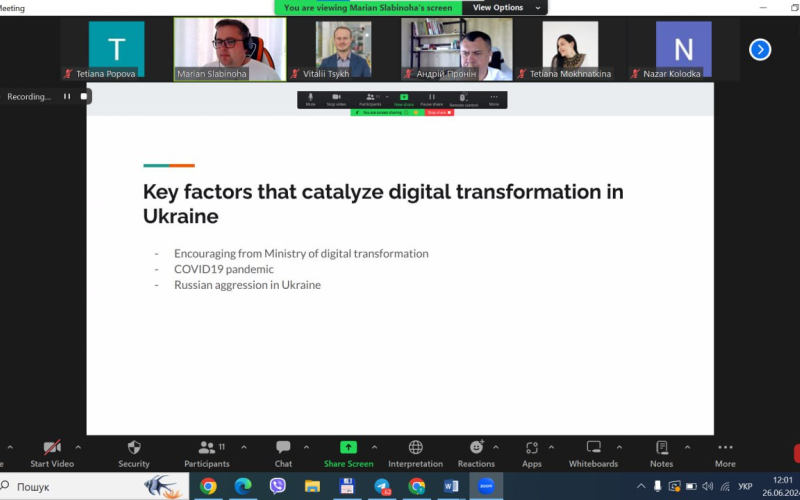Click Participants in the shared screen toolbar
This screenshot has height=500, width=800.
coord(370,99)
